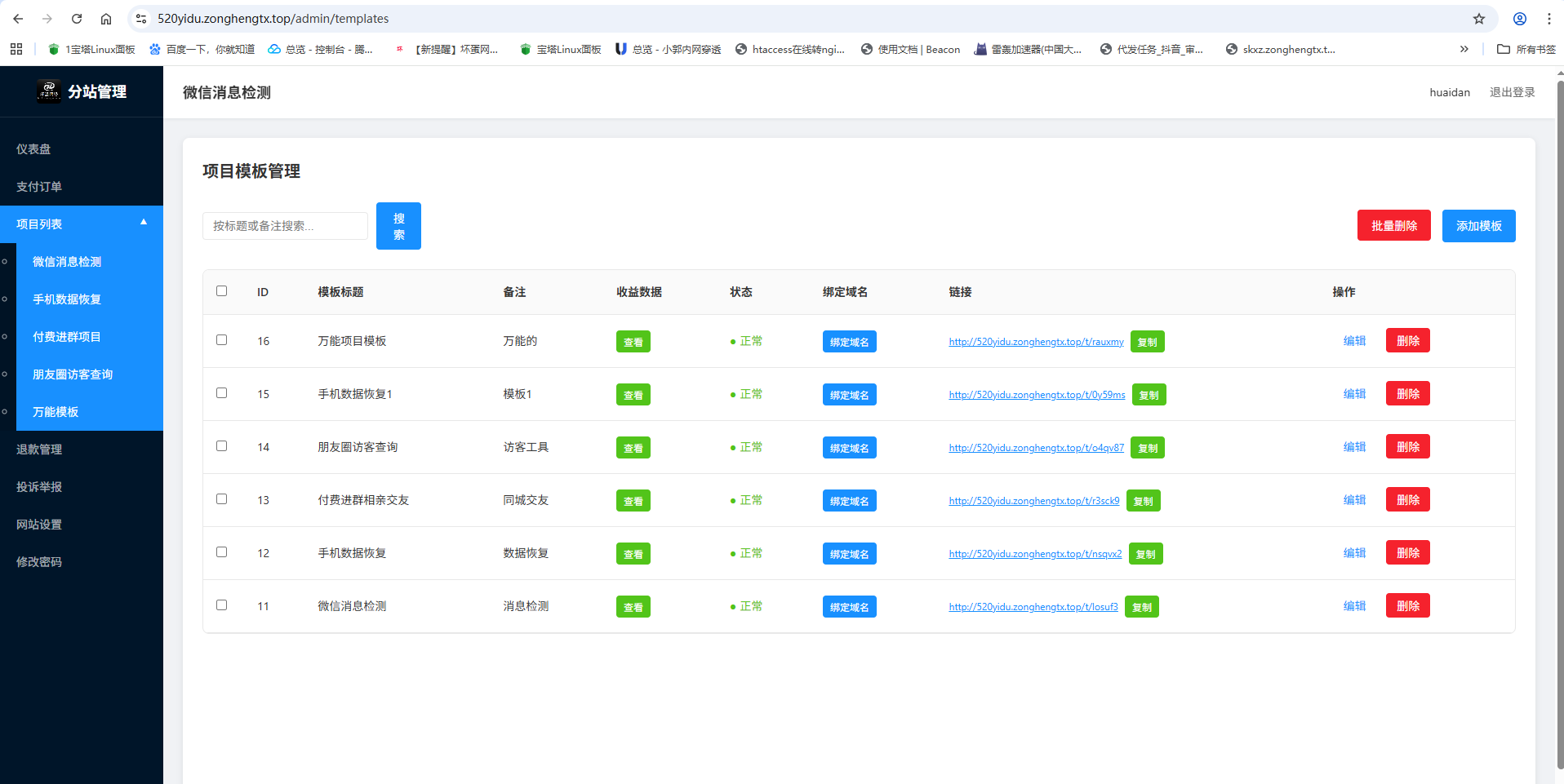The width and height of the screenshot is (1564, 784).
Task: Open the Chrome three-dot menu
Action: (1548, 19)
